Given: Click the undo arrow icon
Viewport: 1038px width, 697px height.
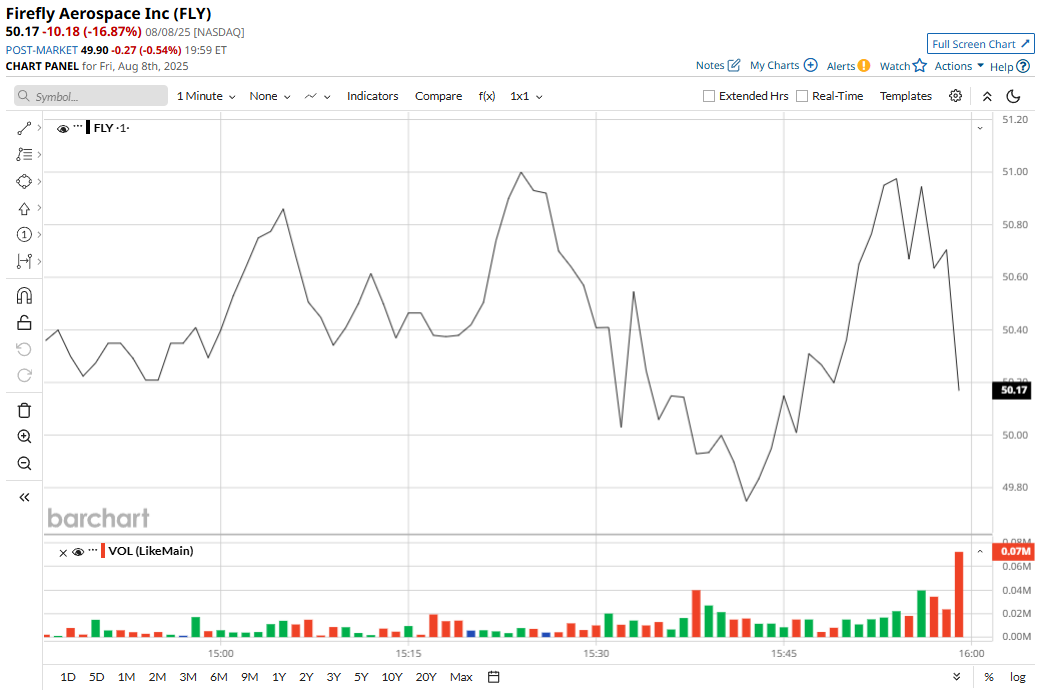Looking at the screenshot, I should point(24,349).
